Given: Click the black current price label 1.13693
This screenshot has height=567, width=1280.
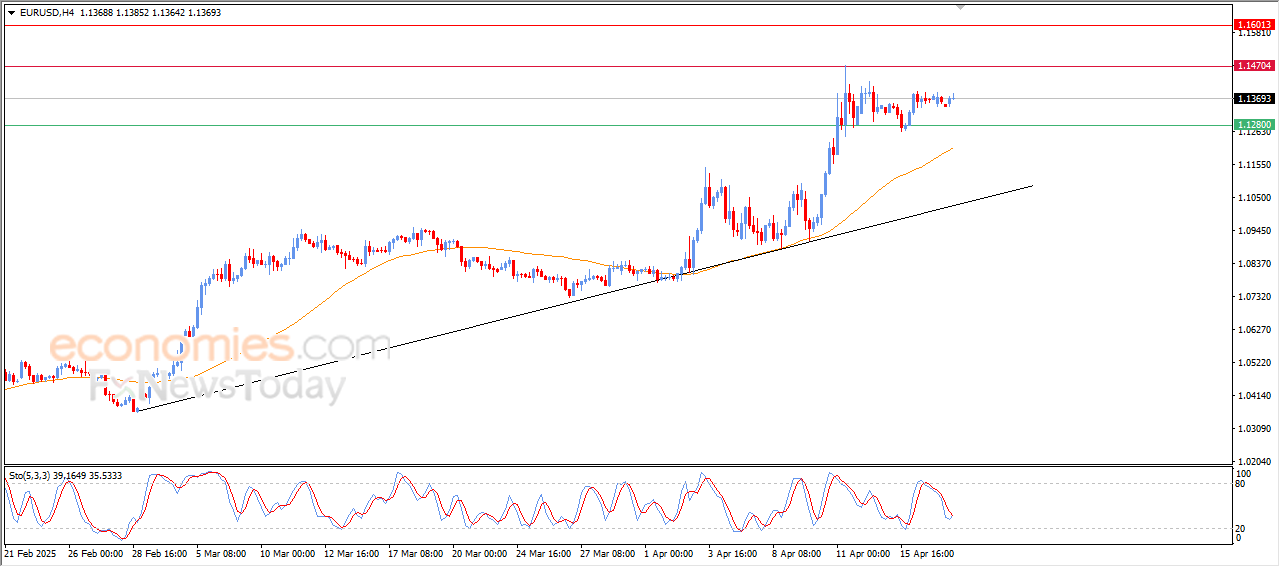Looking at the screenshot, I should click(1252, 99).
